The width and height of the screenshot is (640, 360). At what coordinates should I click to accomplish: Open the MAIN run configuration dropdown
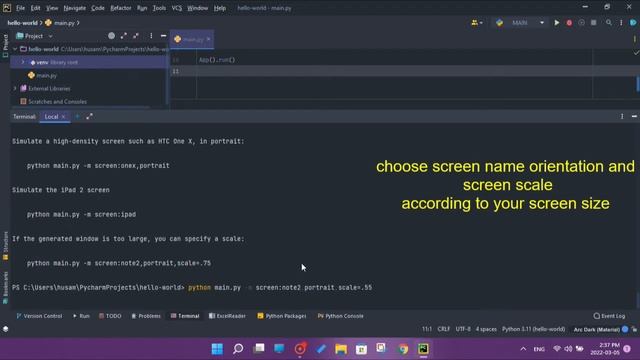point(542,23)
